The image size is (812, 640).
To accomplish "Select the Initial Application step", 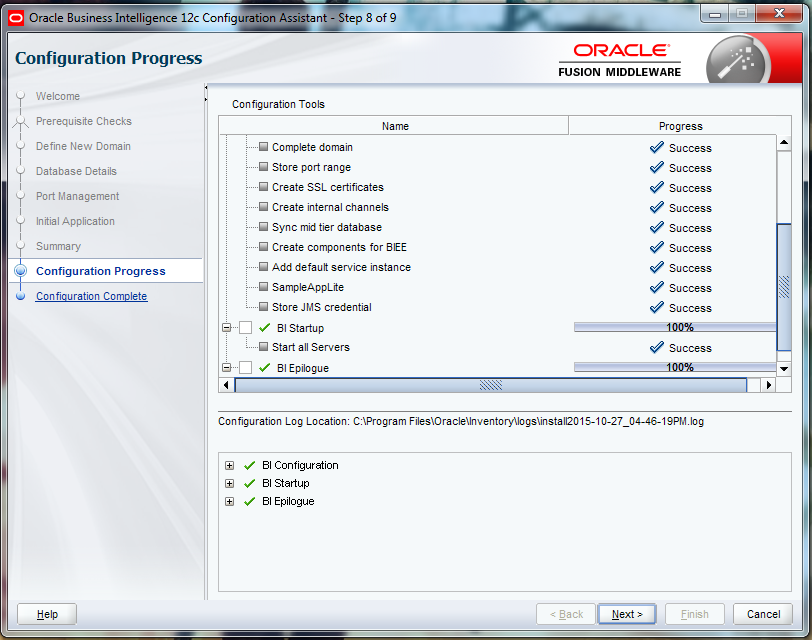I will click(75, 221).
